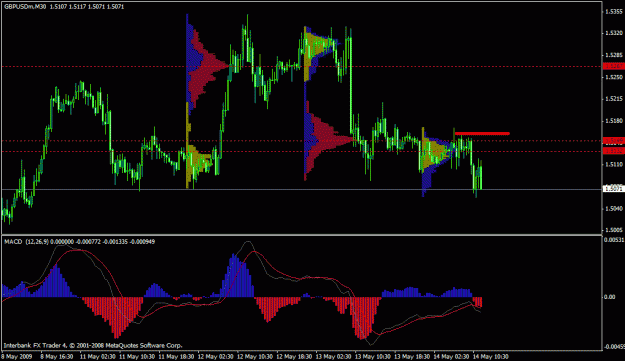Image resolution: width=625 pixels, height=361 pixels.
Task: Select the thick red horizontal line on the chart
Action: point(482,133)
